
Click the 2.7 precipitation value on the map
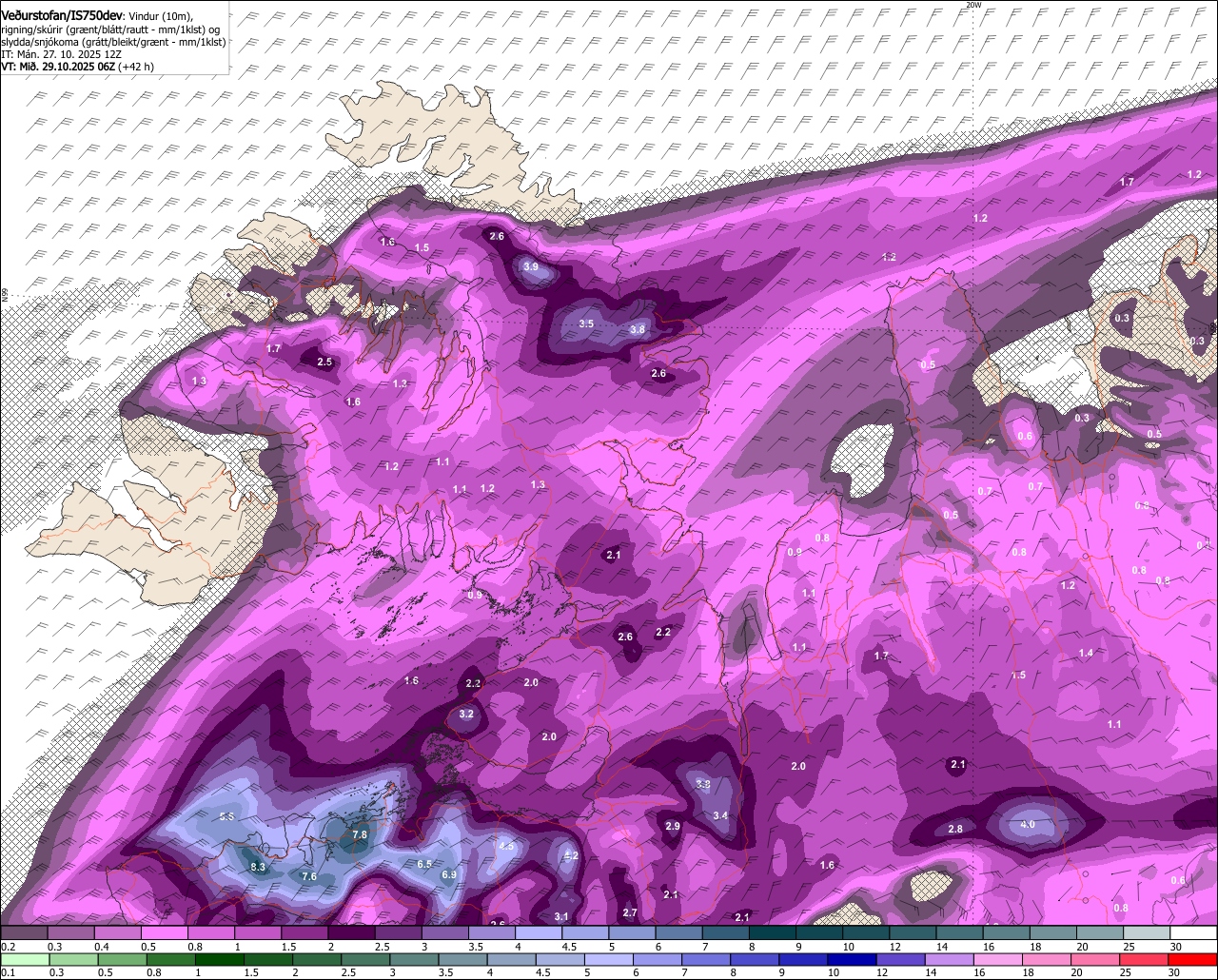[630, 912]
